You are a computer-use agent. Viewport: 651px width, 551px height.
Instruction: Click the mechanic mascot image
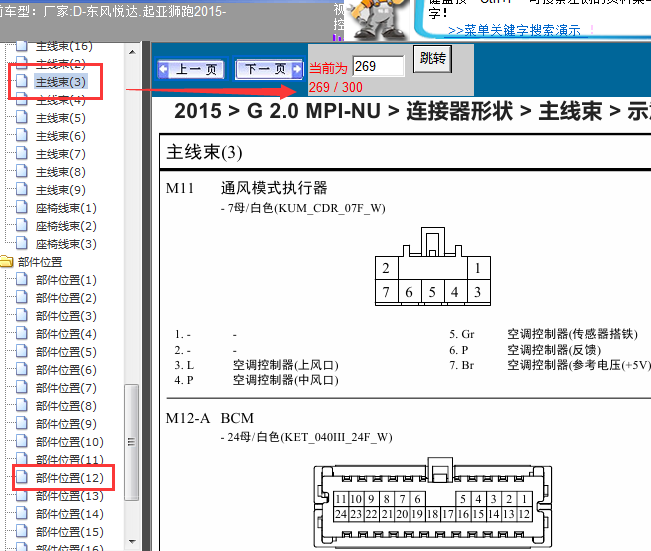[377, 20]
